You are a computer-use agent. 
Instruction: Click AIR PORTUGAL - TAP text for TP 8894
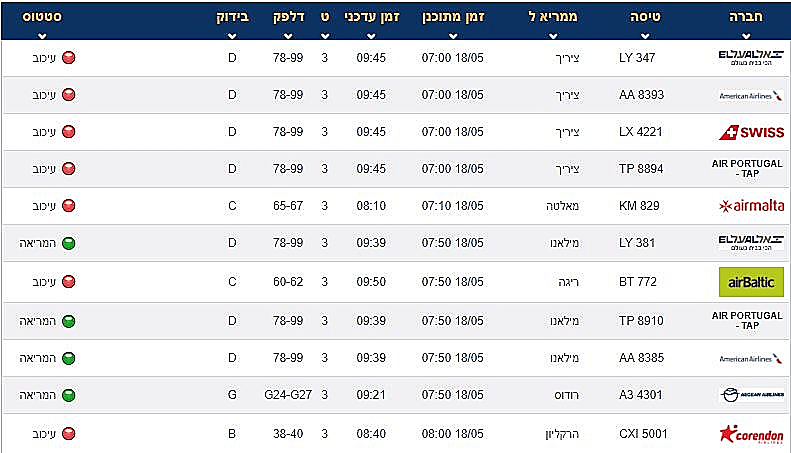[747, 168]
